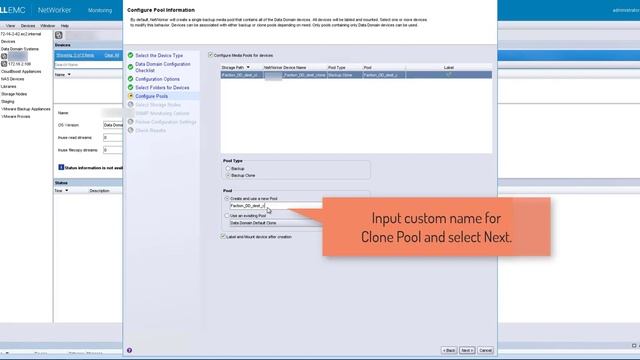The image size is (640, 360).
Task: Open the Help menu
Action: tap(64, 26)
